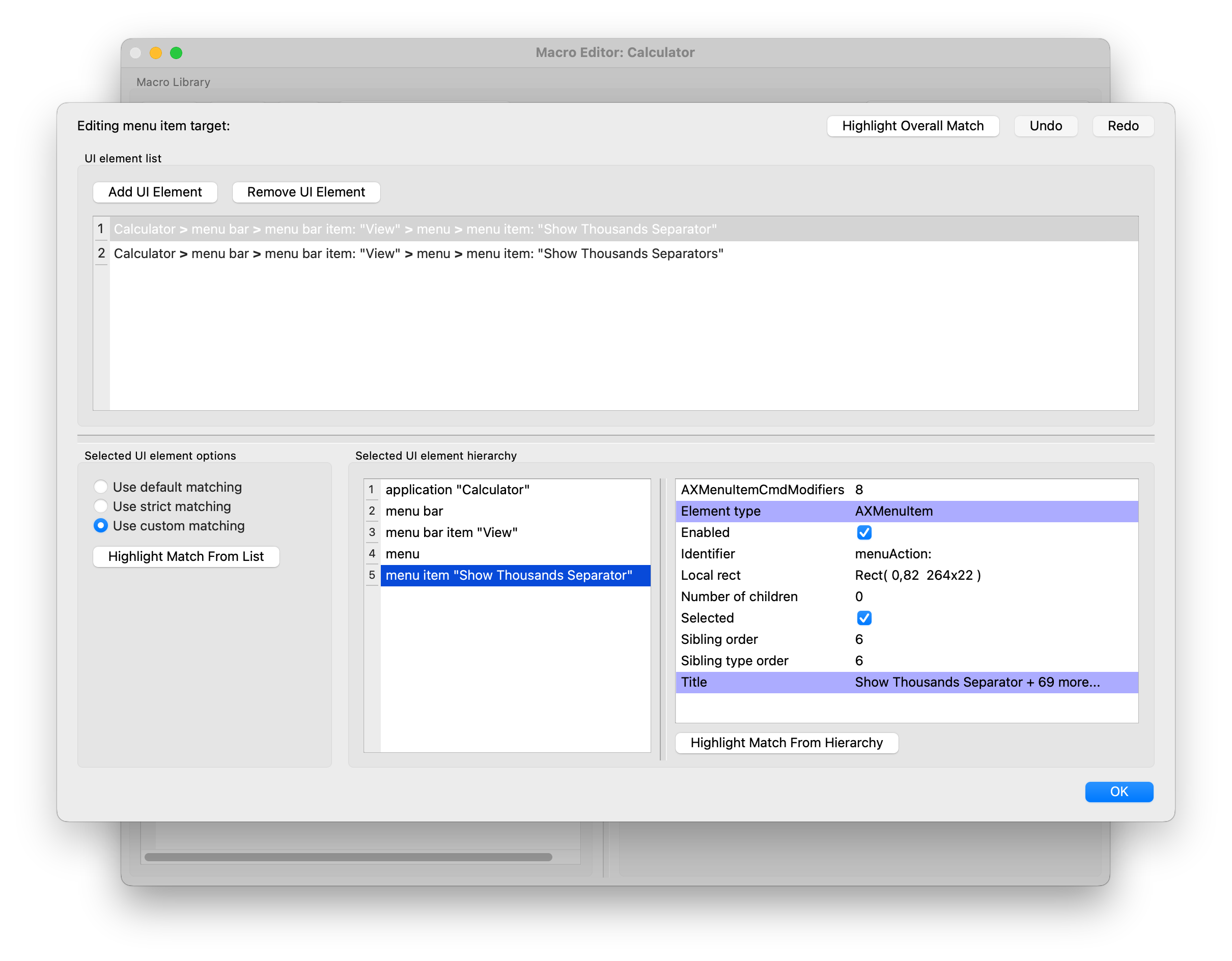
Task: Click Highlight Match From Hierarchy
Action: pyautogui.click(x=786, y=743)
